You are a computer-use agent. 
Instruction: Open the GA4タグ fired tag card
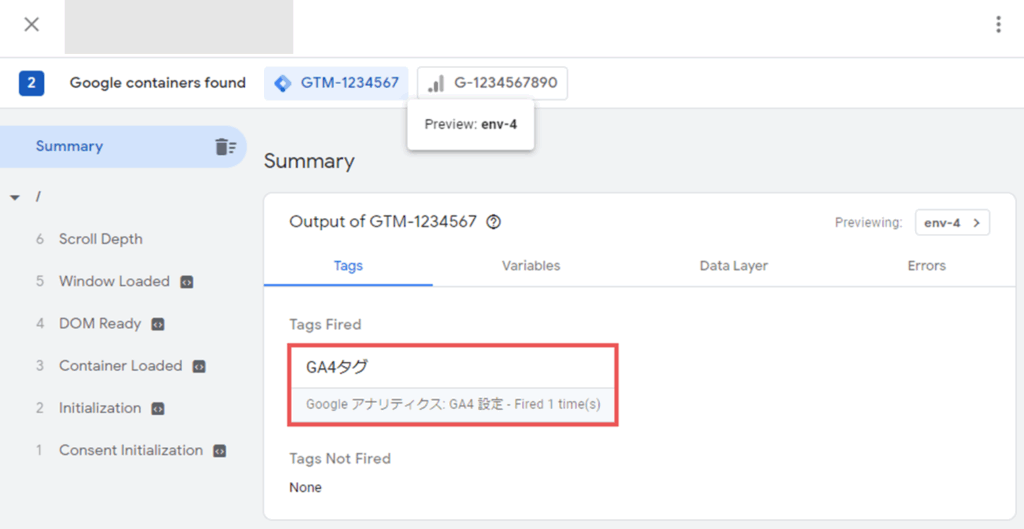click(x=453, y=386)
